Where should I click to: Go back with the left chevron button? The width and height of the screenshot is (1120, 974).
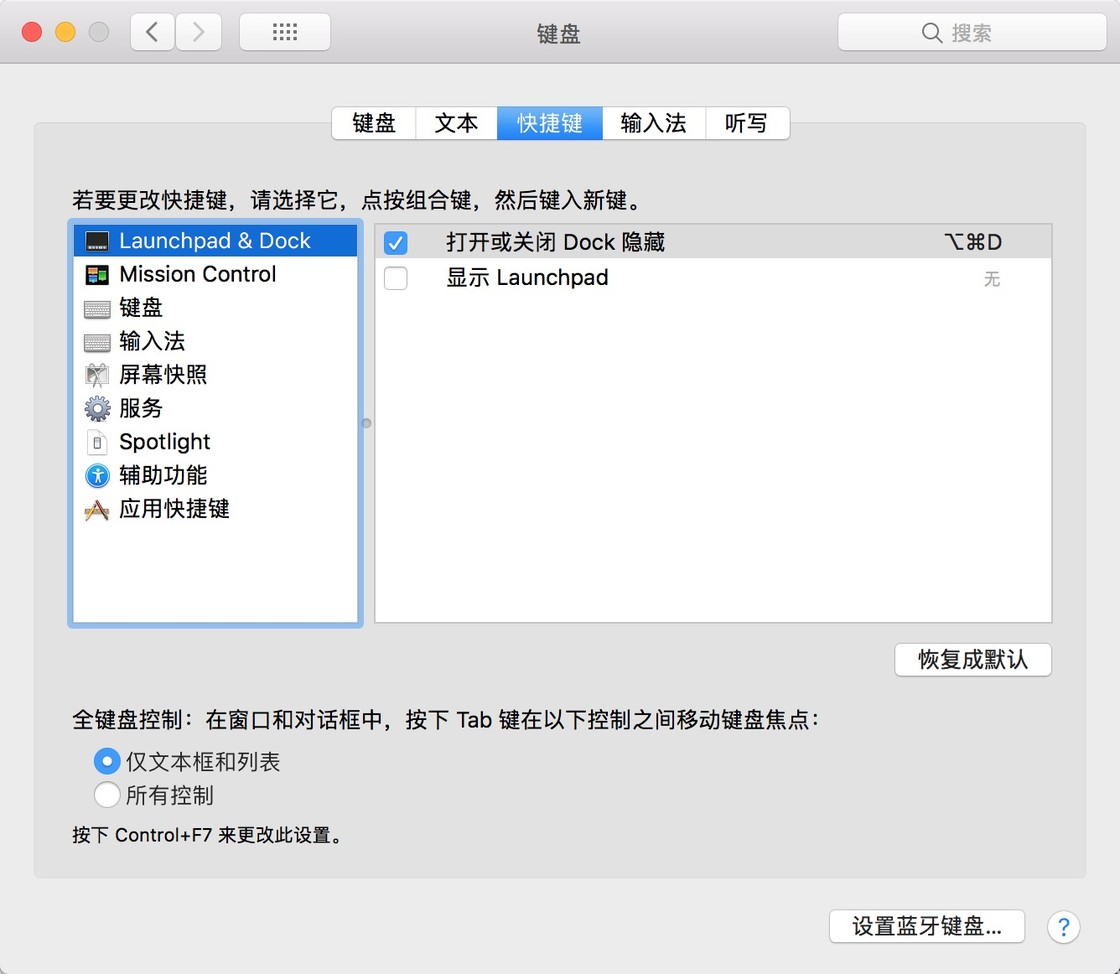[152, 32]
